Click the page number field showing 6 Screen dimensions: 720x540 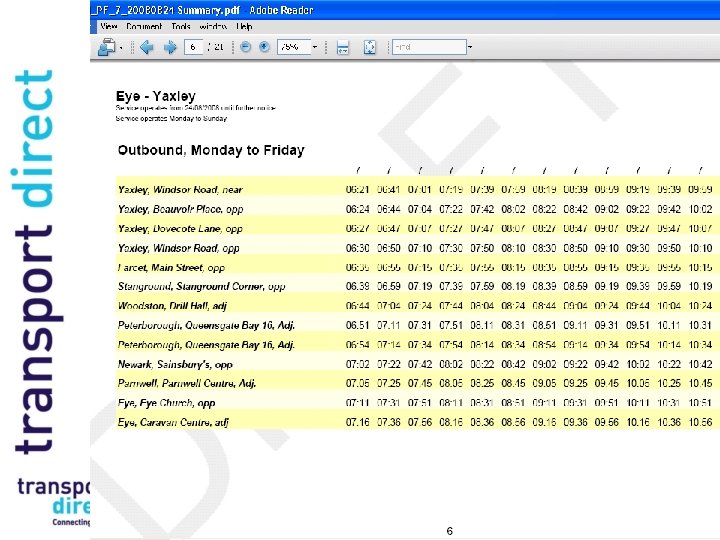[193, 47]
